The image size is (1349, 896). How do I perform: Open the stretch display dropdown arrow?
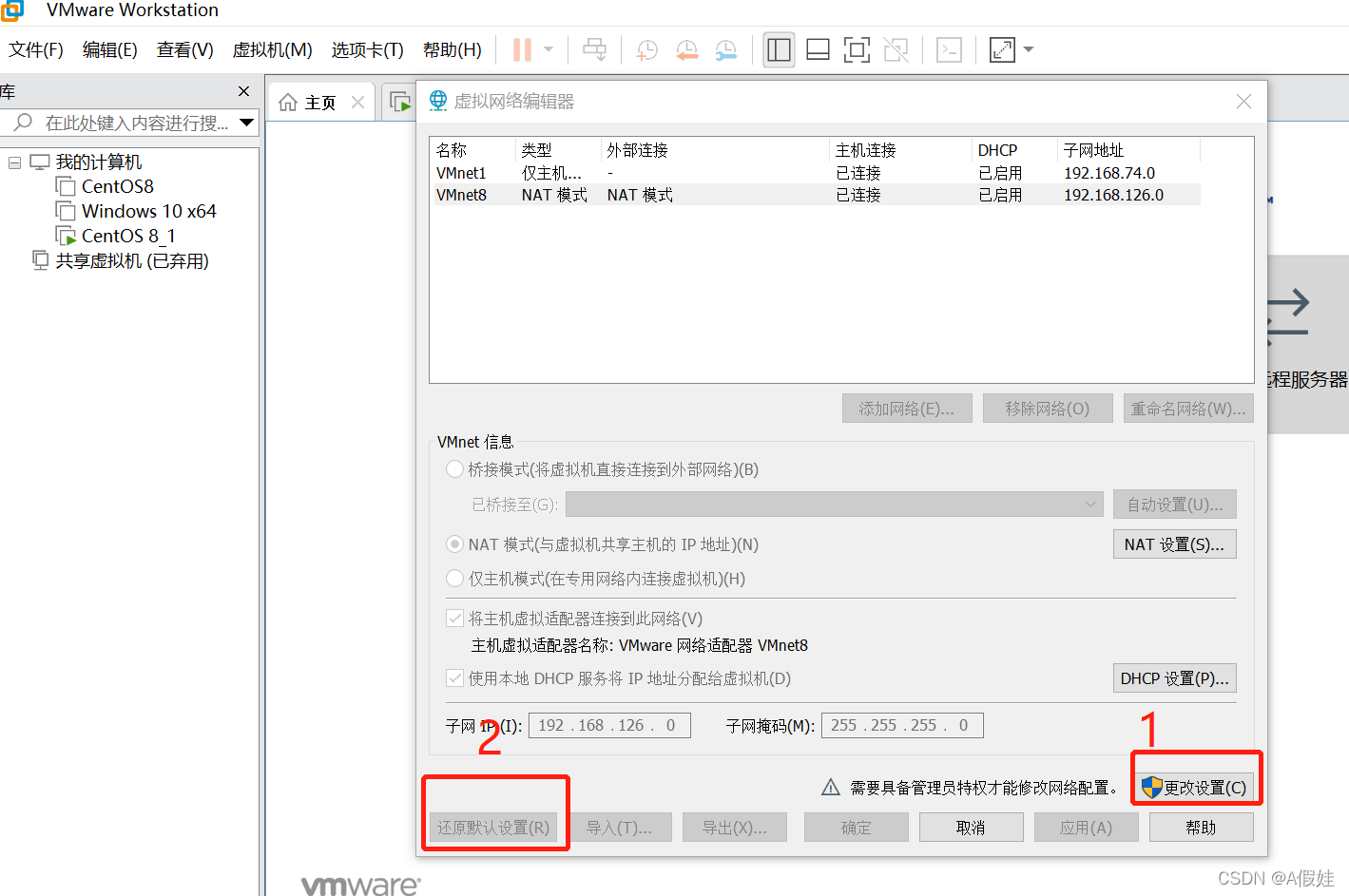[1029, 49]
